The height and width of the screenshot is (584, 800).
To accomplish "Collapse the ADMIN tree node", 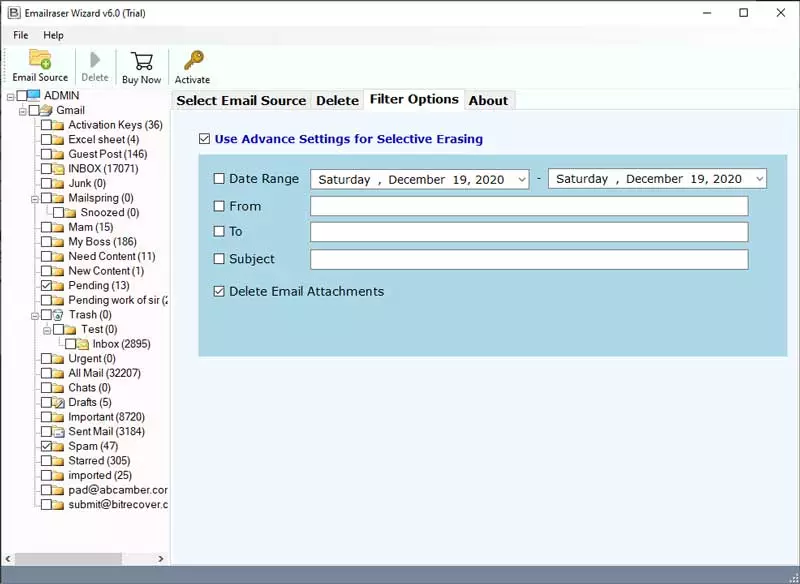I will [x=11, y=96].
